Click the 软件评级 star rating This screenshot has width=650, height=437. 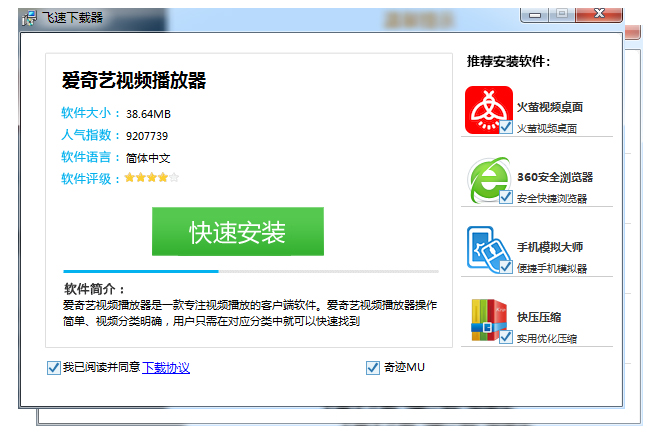(151, 178)
